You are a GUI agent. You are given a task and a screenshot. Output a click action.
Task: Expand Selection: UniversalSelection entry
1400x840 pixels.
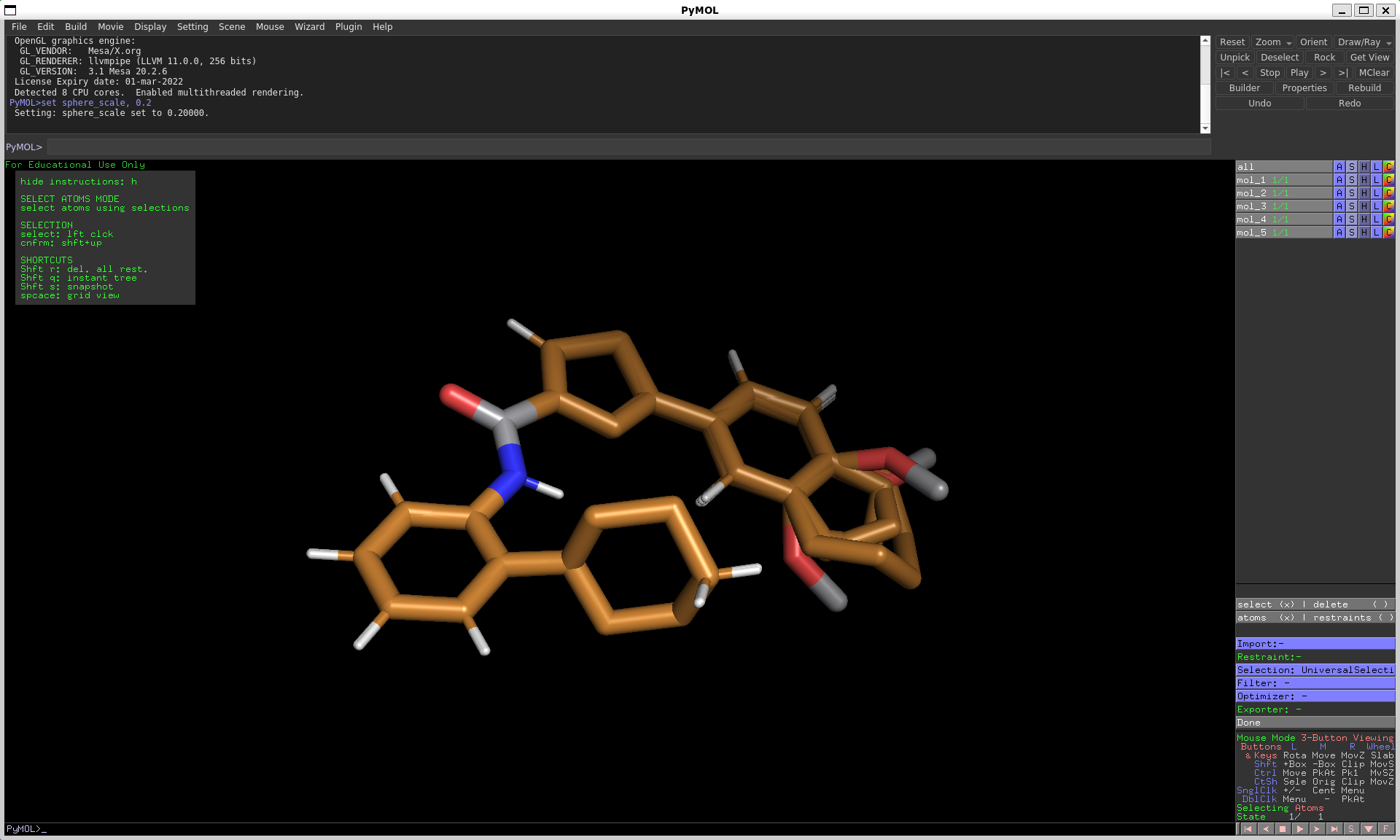click(x=1315, y=670)
